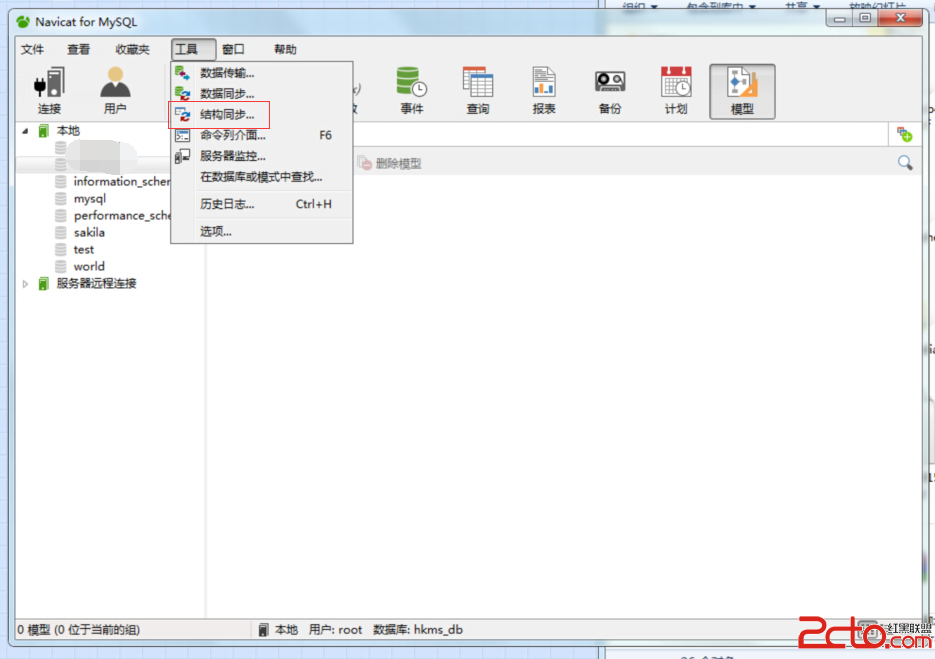Viewport: 935px width, 659px height.
Task: Click status text 0 模型 (0 位于当前的组)
Action: pos(78,630)
